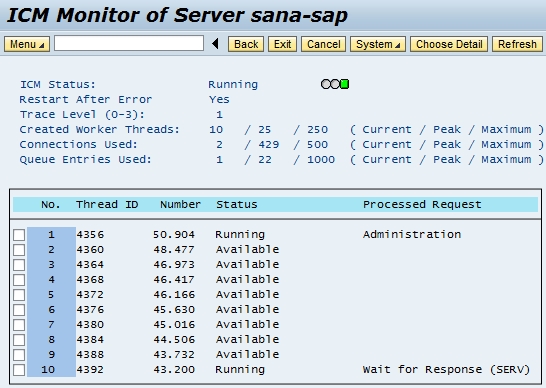Select thread ID 4392 cell
546x388 pixels.
click(90, 370)
